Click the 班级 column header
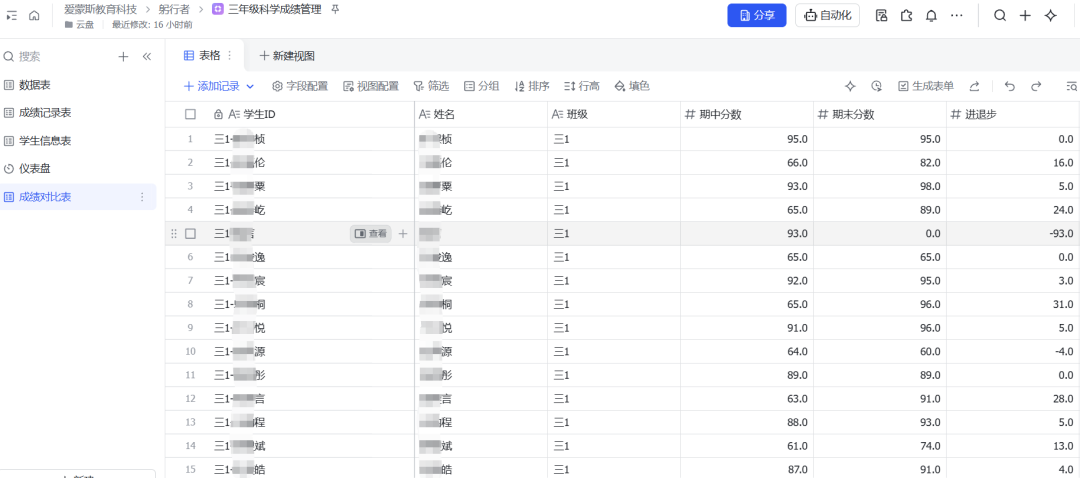1080x478 pixels. point(614,114)
